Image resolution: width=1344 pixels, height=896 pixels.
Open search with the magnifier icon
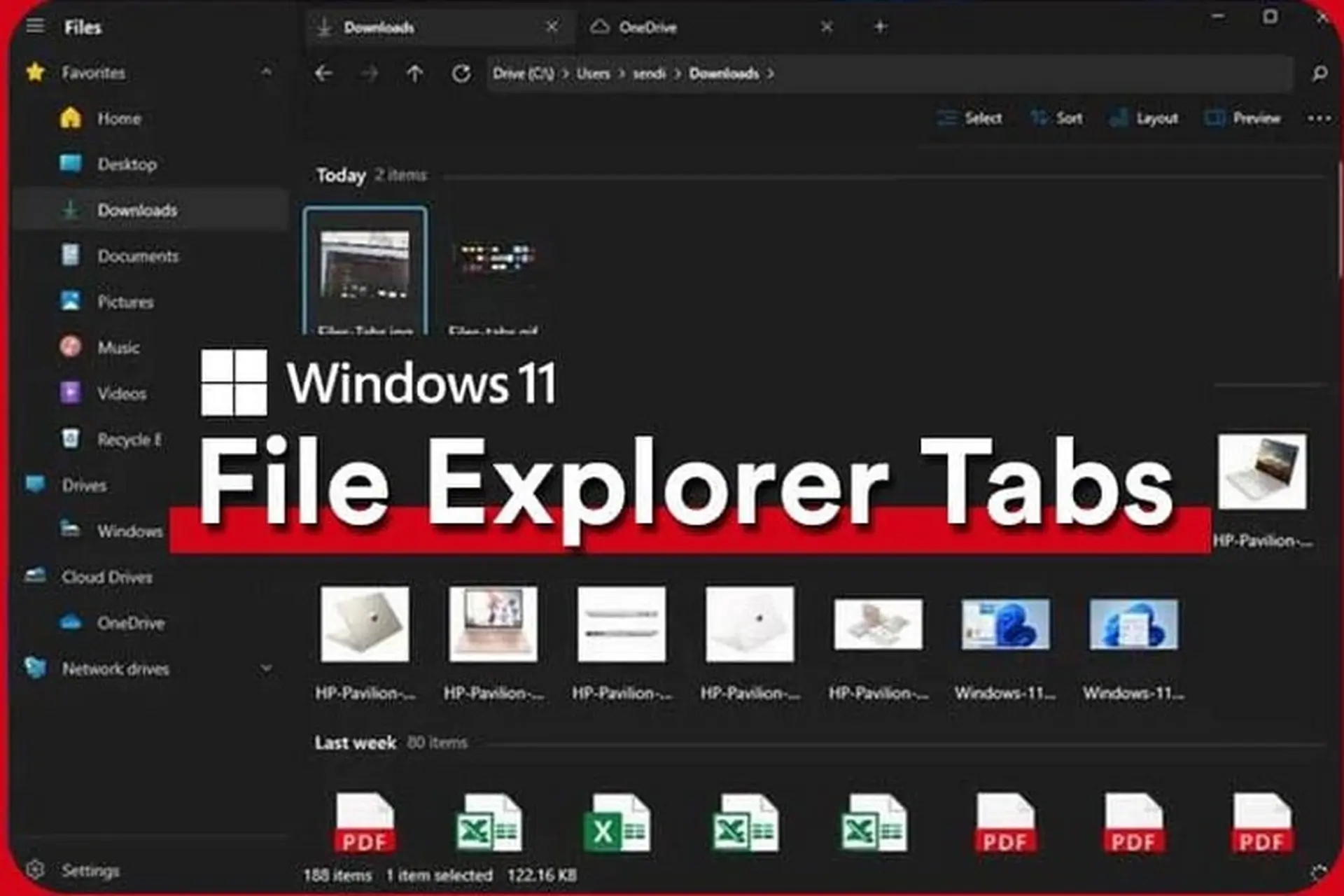[x=1319, y=73]
